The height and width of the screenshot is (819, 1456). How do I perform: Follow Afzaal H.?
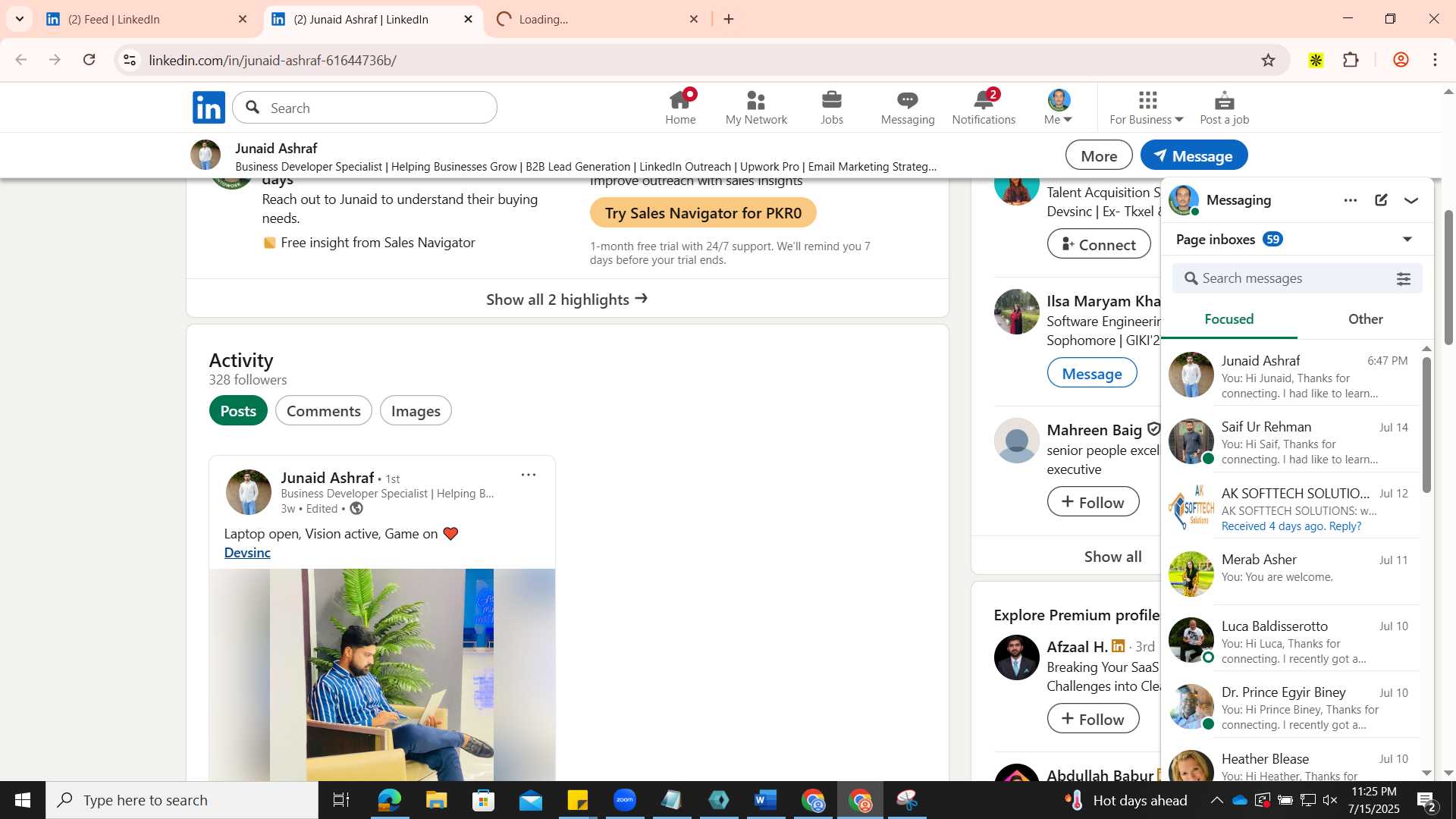pos(1093,719)
